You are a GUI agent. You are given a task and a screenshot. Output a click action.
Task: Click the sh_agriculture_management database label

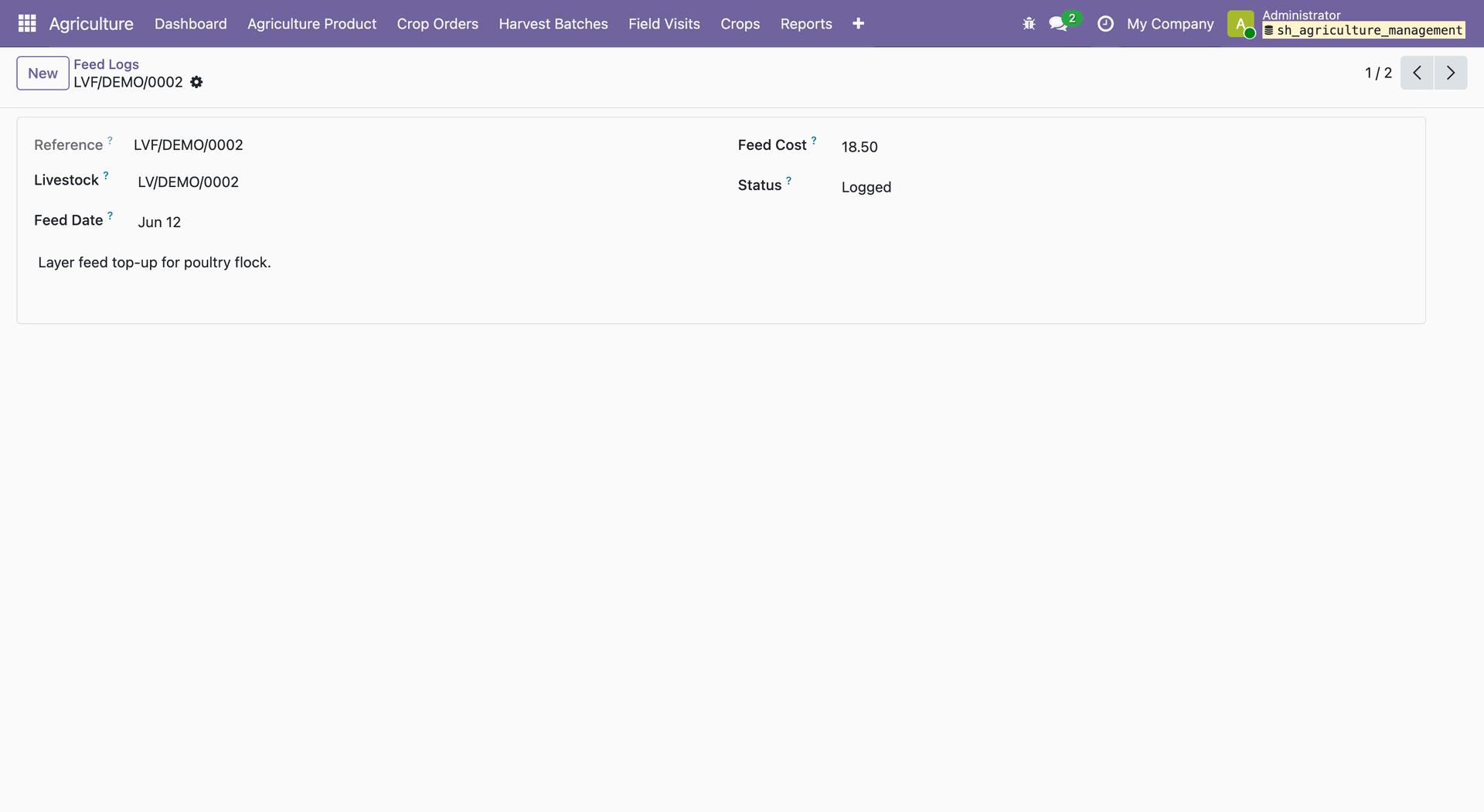click(1363, 30)
